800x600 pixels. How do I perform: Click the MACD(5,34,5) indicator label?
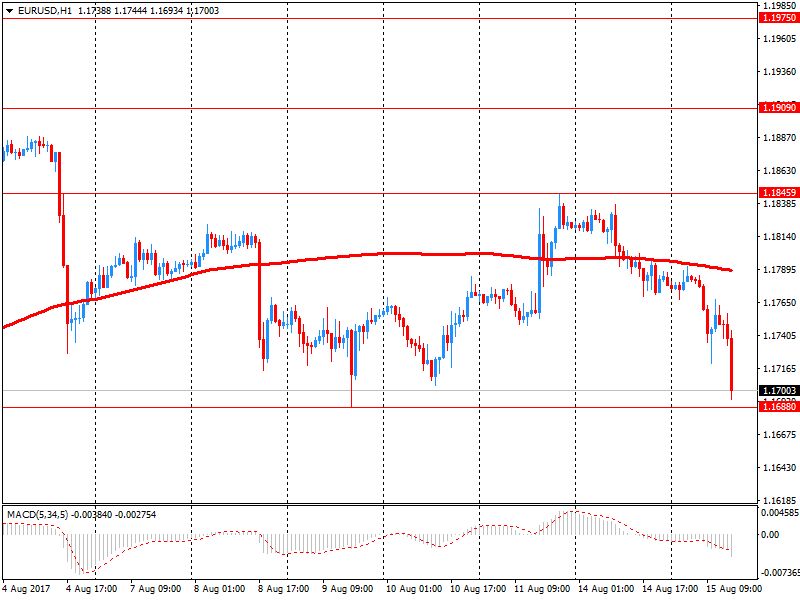(37, 515)
